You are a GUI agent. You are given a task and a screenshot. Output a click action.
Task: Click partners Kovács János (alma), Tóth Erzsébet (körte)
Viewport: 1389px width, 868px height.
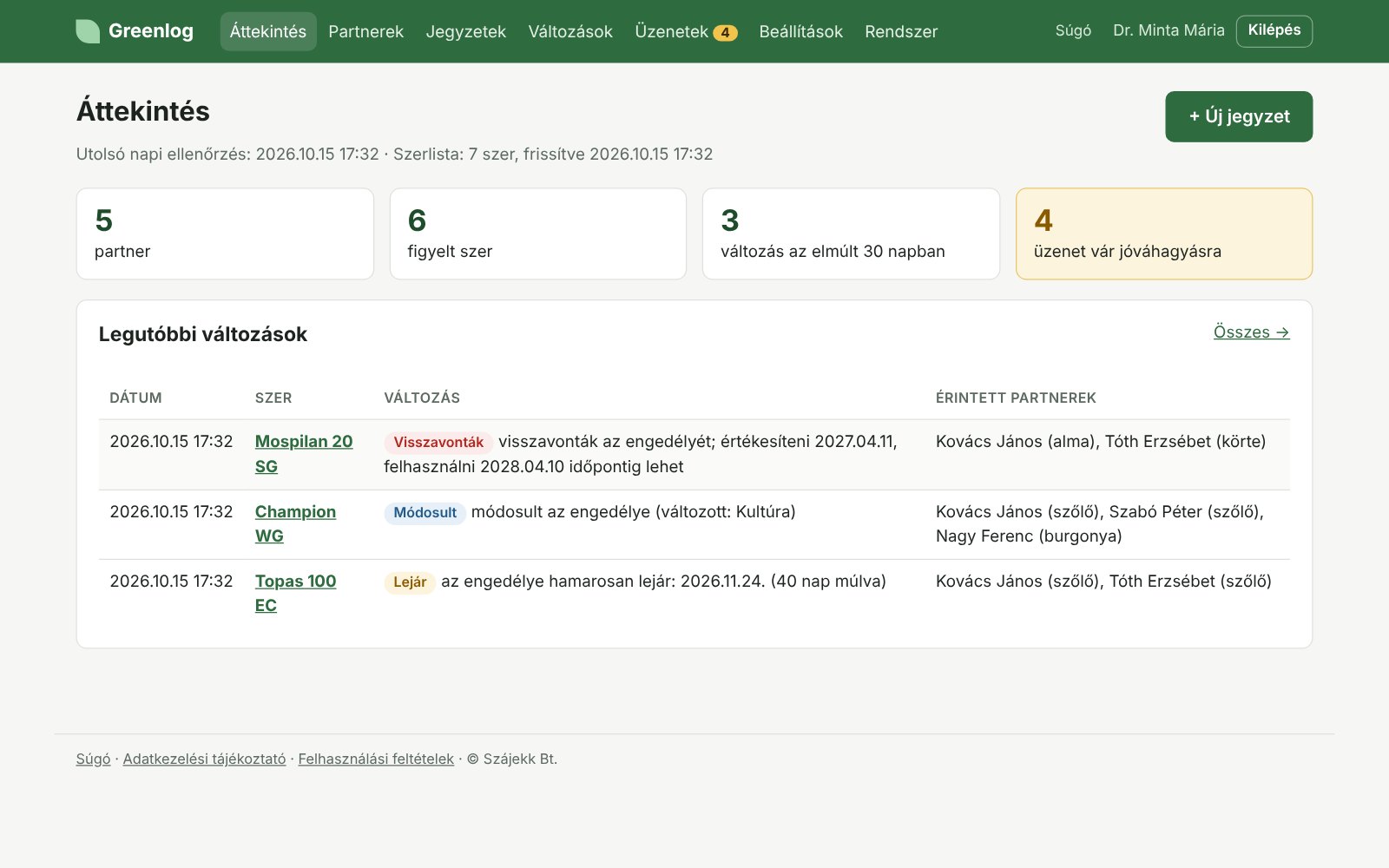coord(1101,441)
